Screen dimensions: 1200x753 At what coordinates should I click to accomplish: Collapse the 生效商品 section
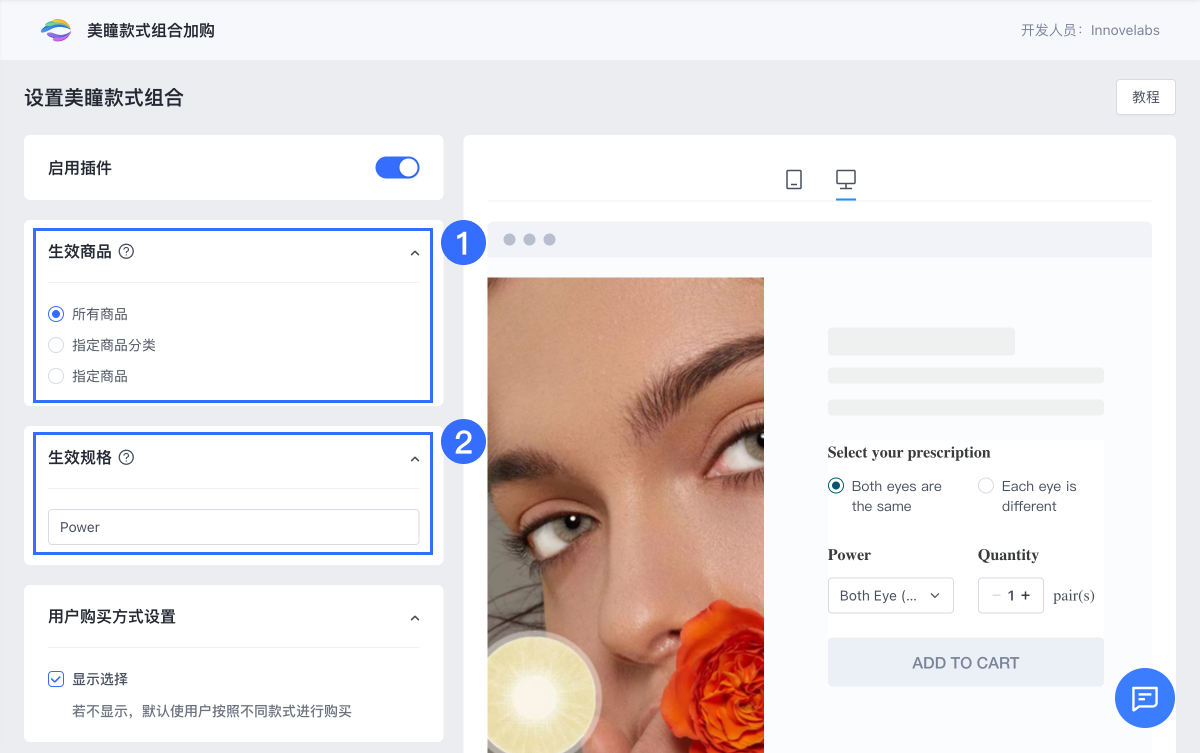click(415, 253)
